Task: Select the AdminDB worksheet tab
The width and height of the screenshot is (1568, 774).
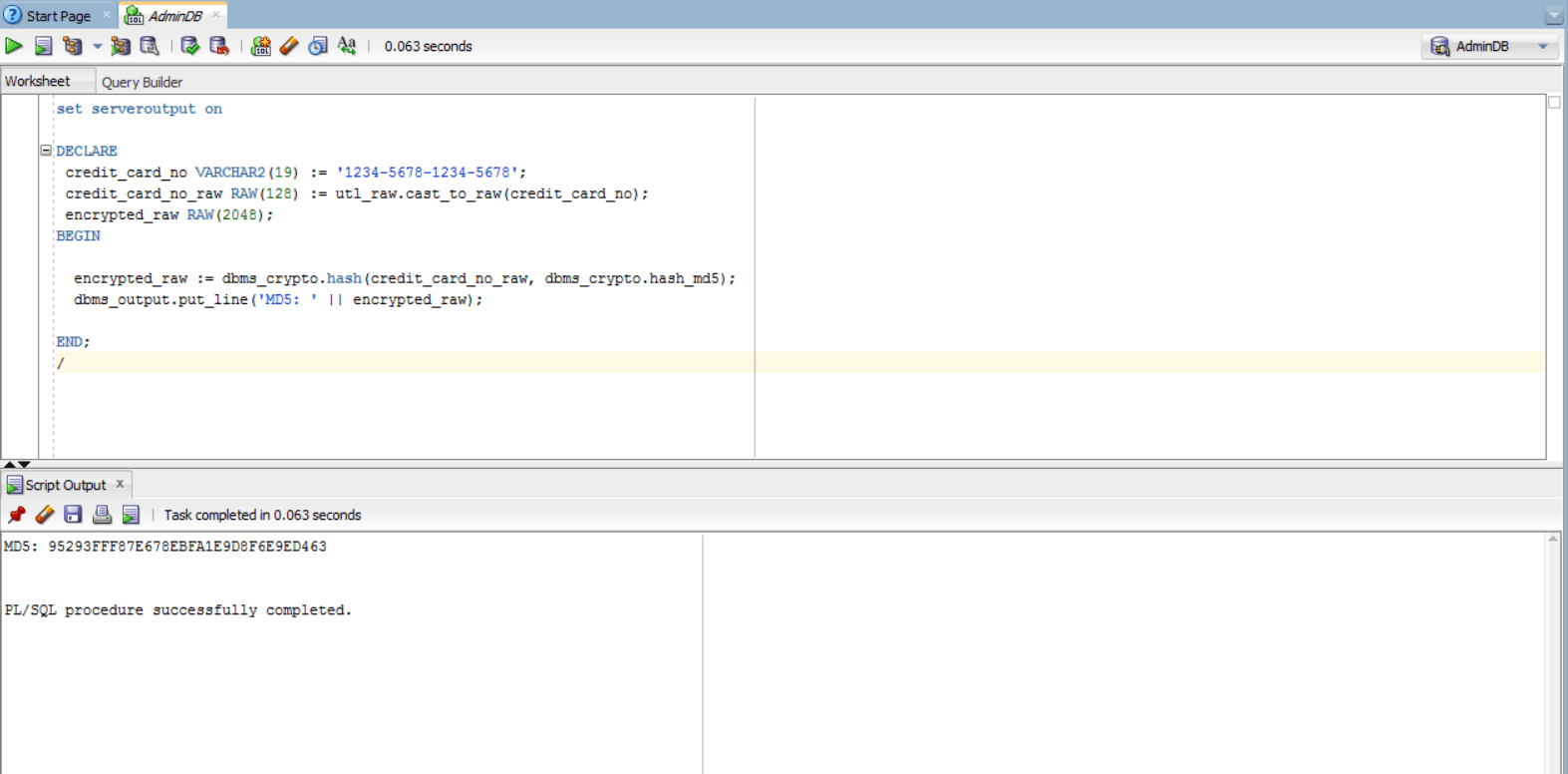Action: (174, 16)
